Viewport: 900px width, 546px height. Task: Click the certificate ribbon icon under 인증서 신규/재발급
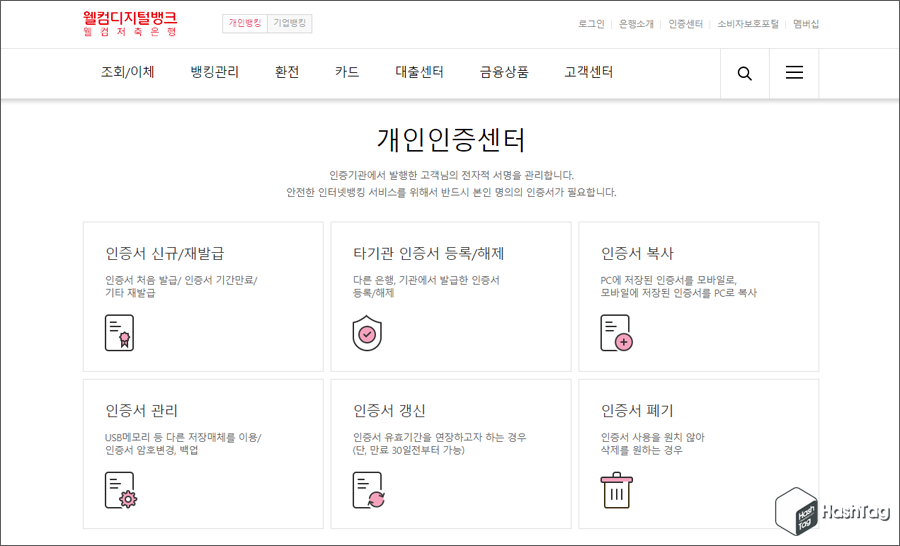coord(119,332)
